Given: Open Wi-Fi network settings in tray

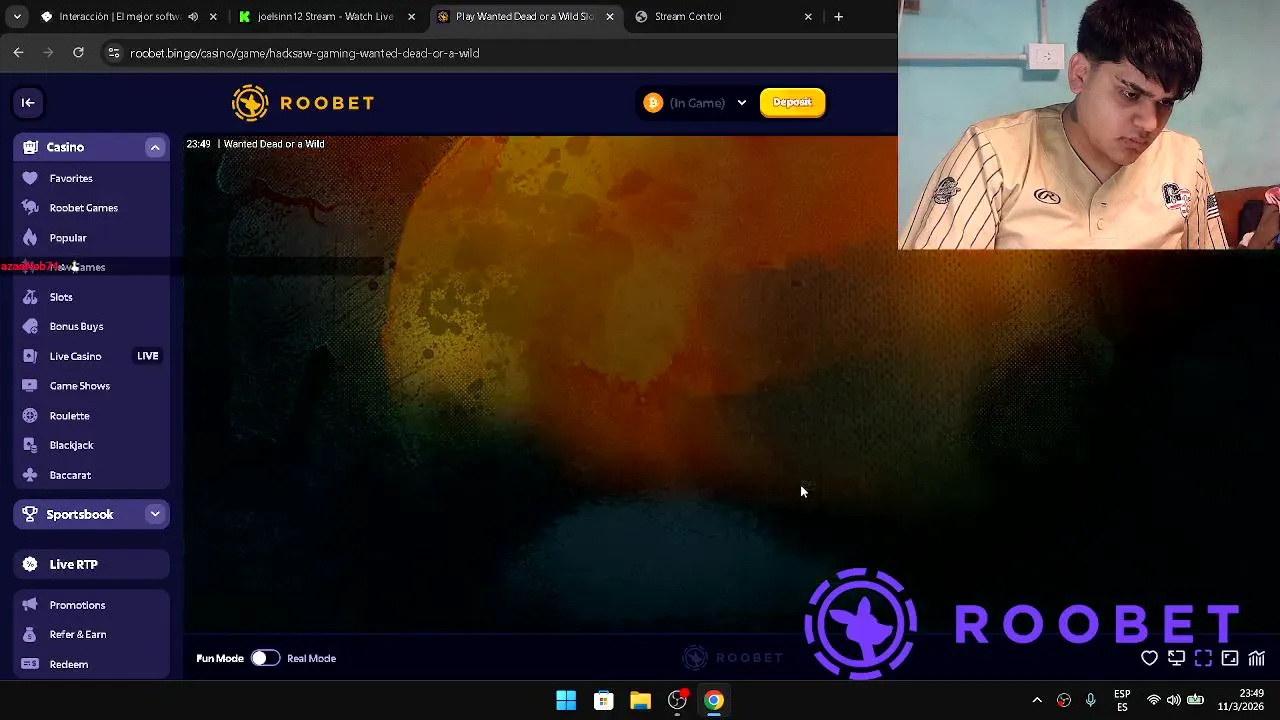Looking at the screenshot, I should (1154, 700).
